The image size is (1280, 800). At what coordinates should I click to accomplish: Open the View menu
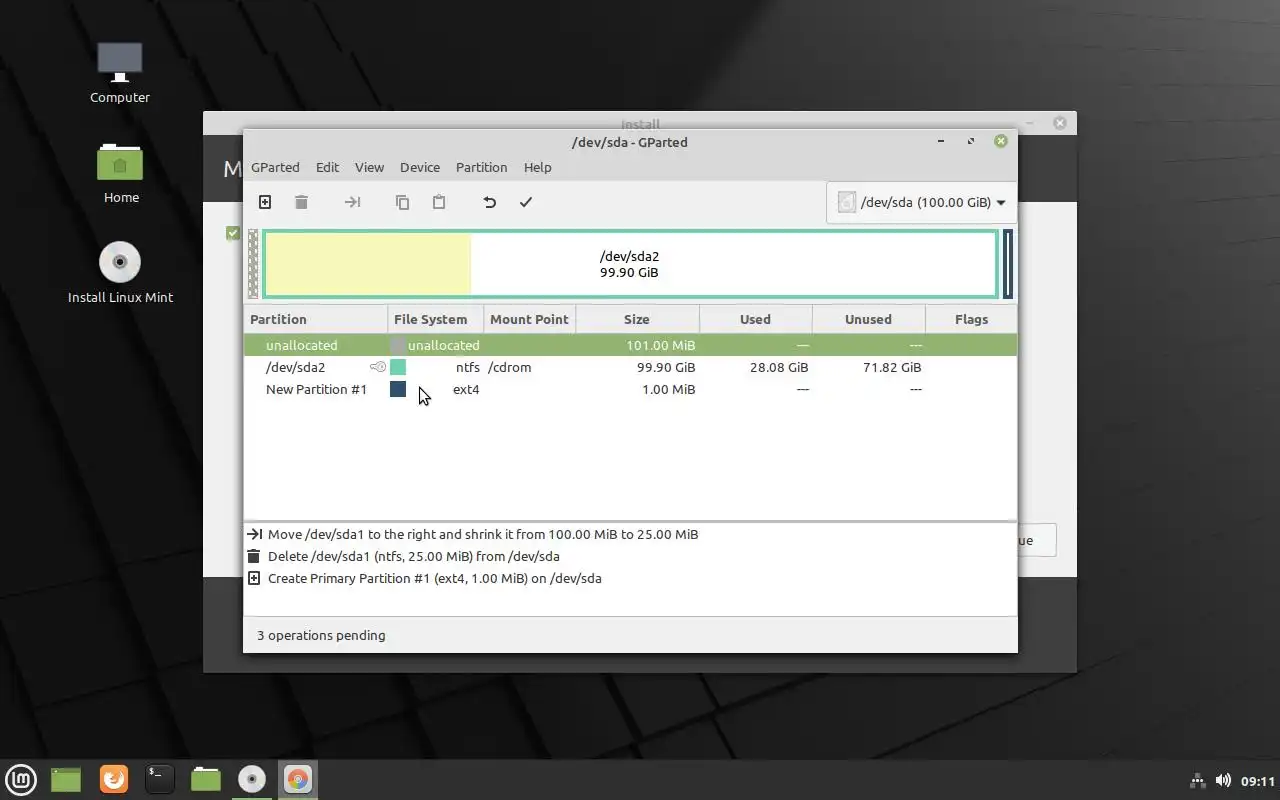(369, 167)
